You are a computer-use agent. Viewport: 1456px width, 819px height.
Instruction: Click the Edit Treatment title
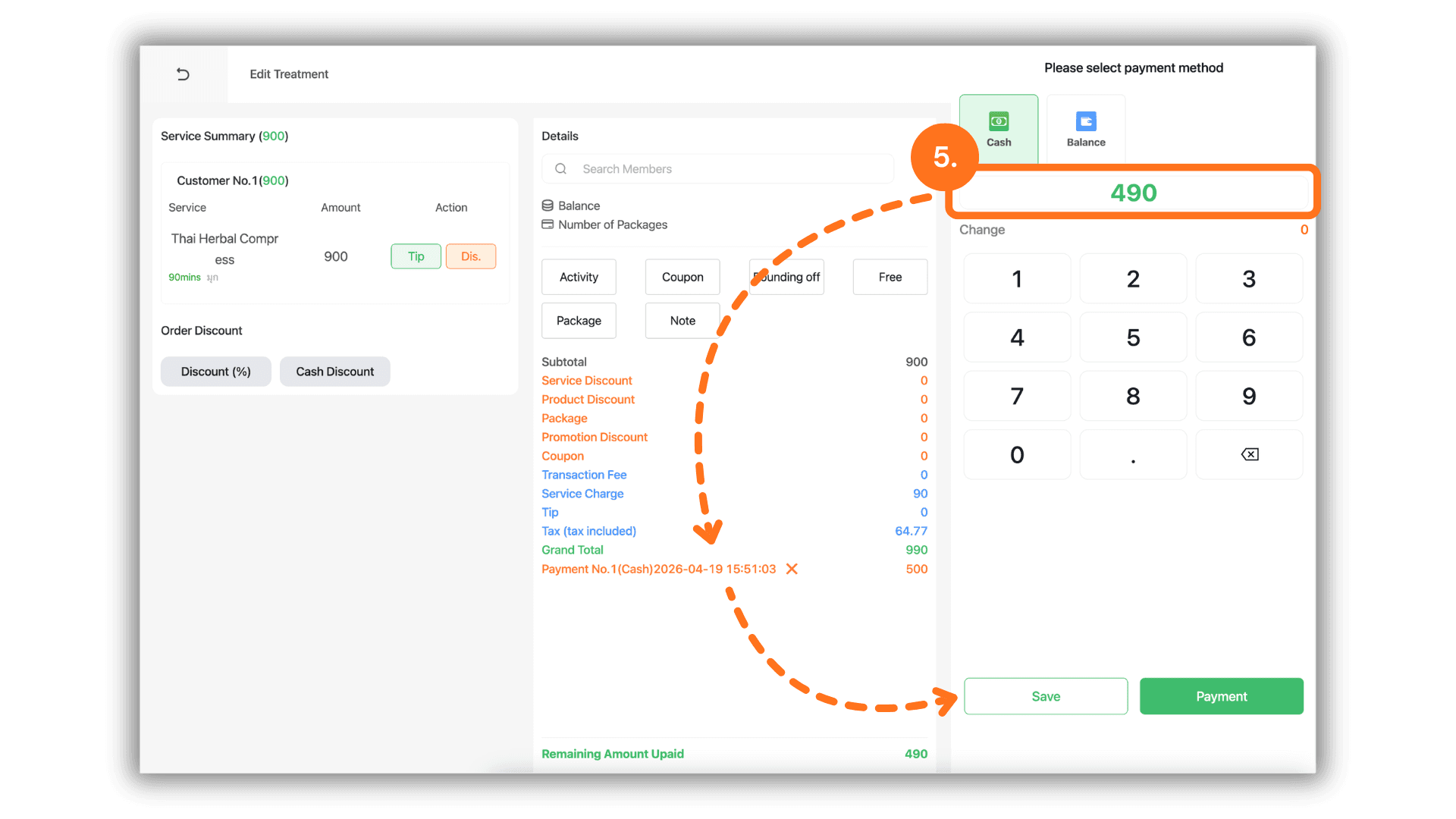click(x=289, y=74)
